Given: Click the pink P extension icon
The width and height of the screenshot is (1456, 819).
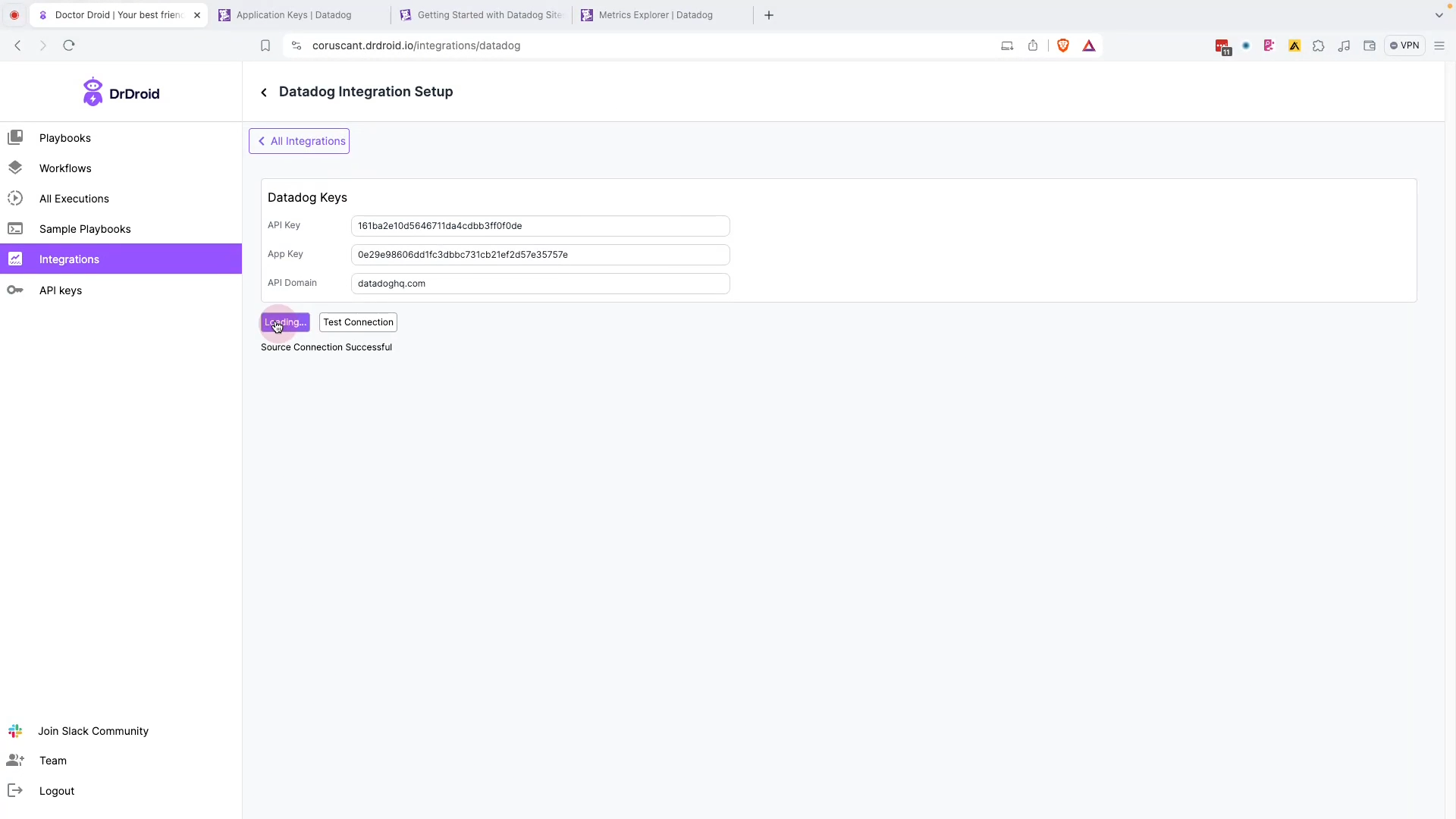Looking at the screenshot, I should point(1269,45).
